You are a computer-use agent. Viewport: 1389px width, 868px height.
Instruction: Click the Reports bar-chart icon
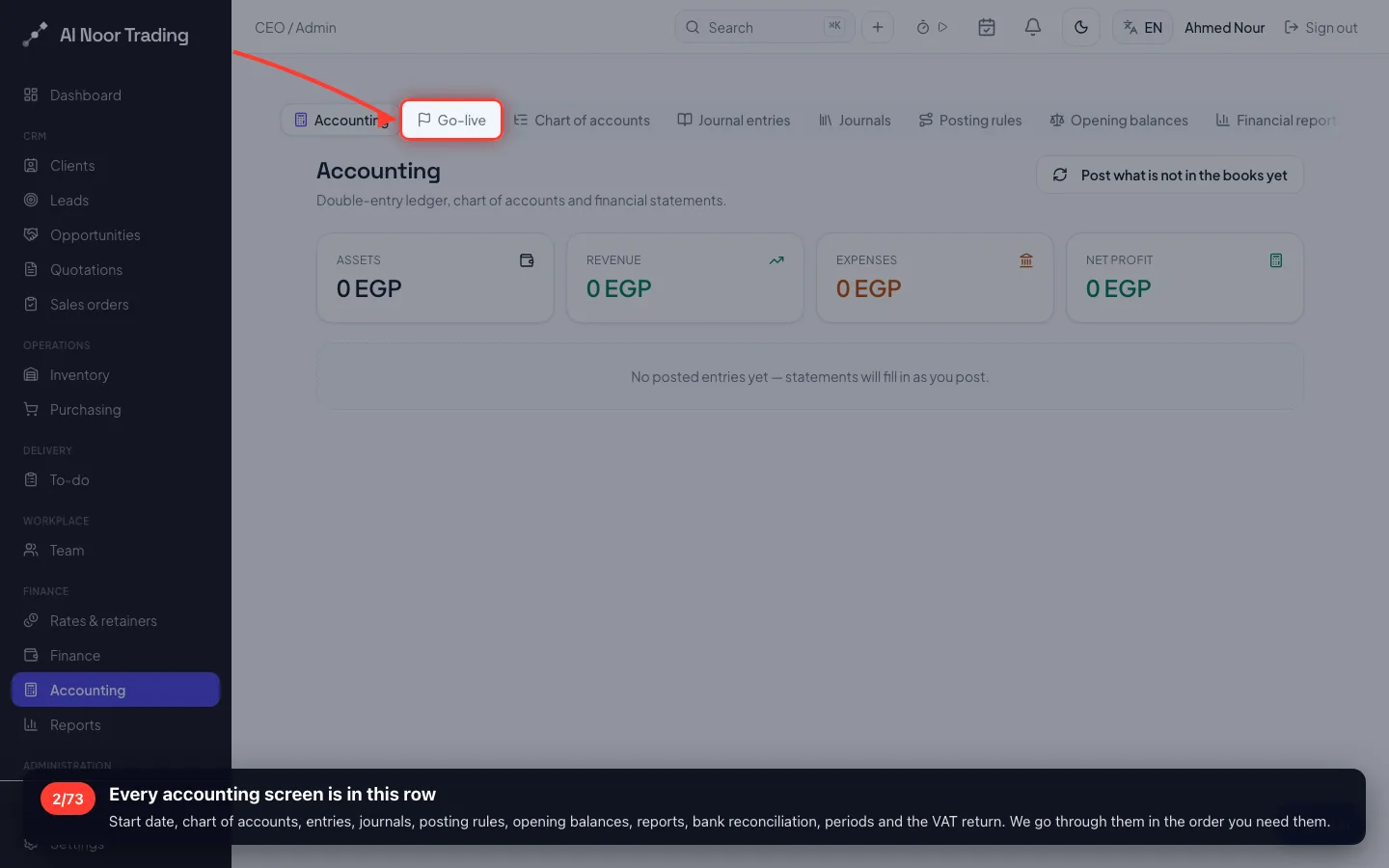click(31, 724)
